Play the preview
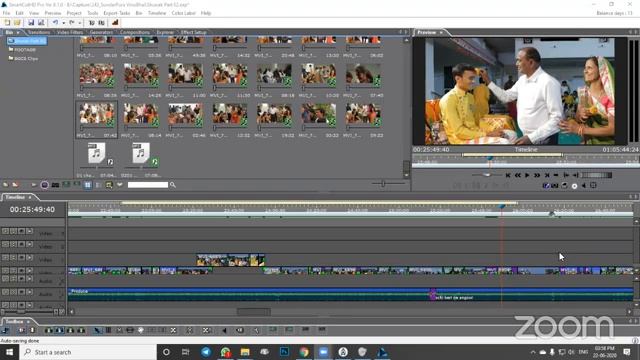The width and height of the screenshot is (640, 360). 527,175
